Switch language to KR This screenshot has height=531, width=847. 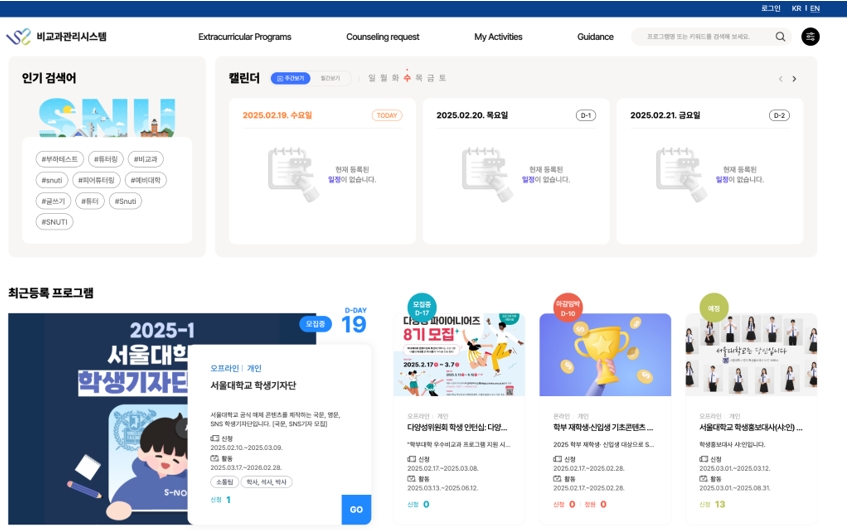pos(796,8)
